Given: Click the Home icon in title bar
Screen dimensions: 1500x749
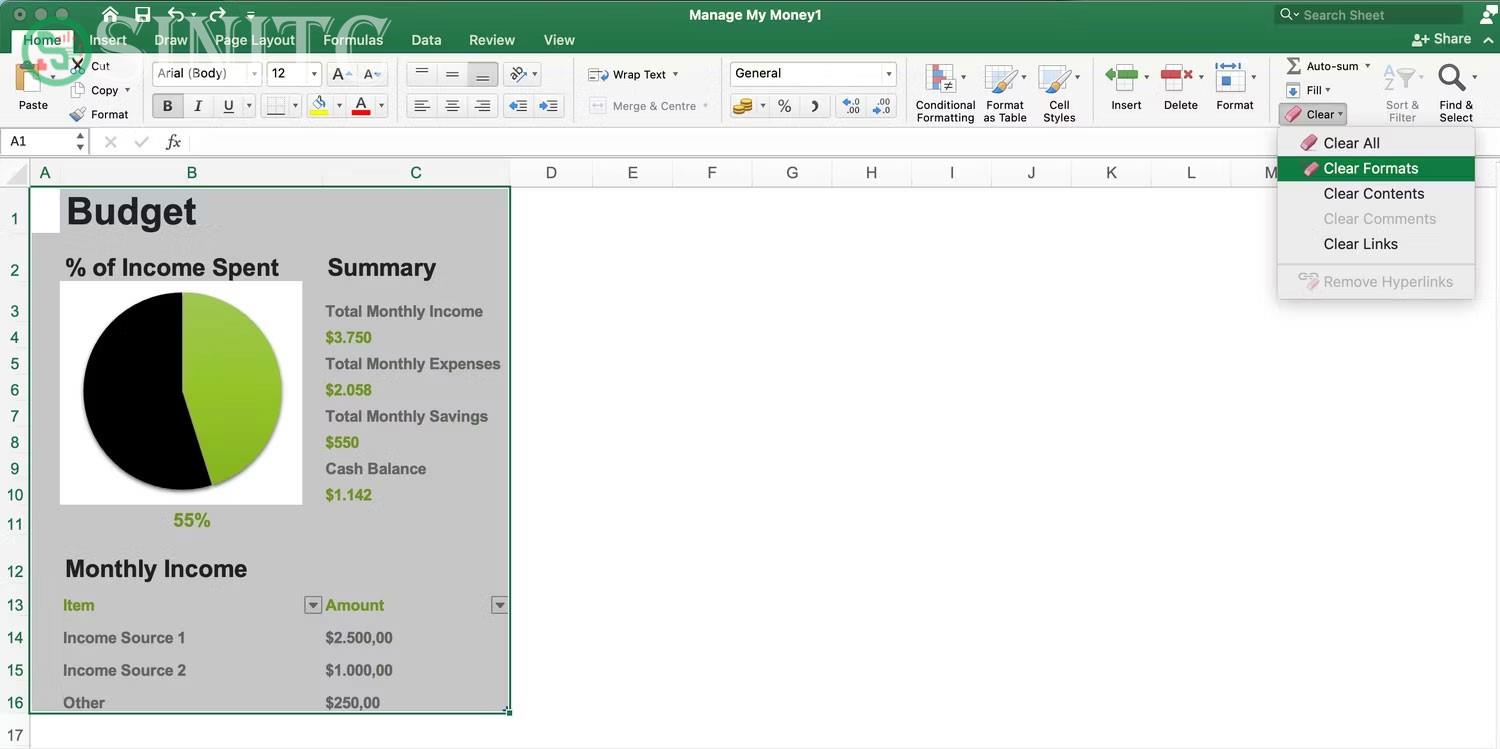Looking at the screenshot, I should pyautogui.click(x=110, y=15).
